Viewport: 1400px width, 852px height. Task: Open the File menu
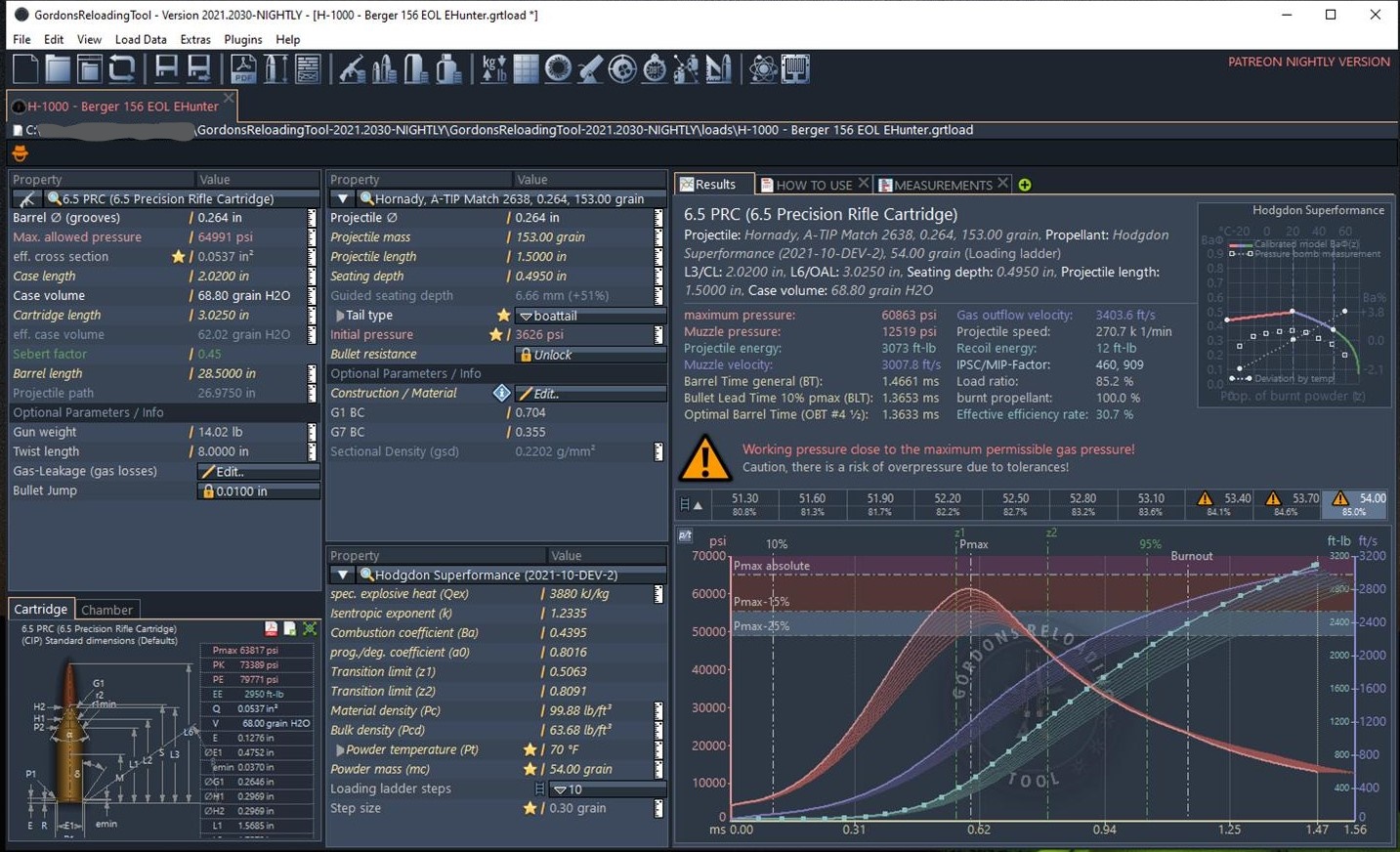21,39
